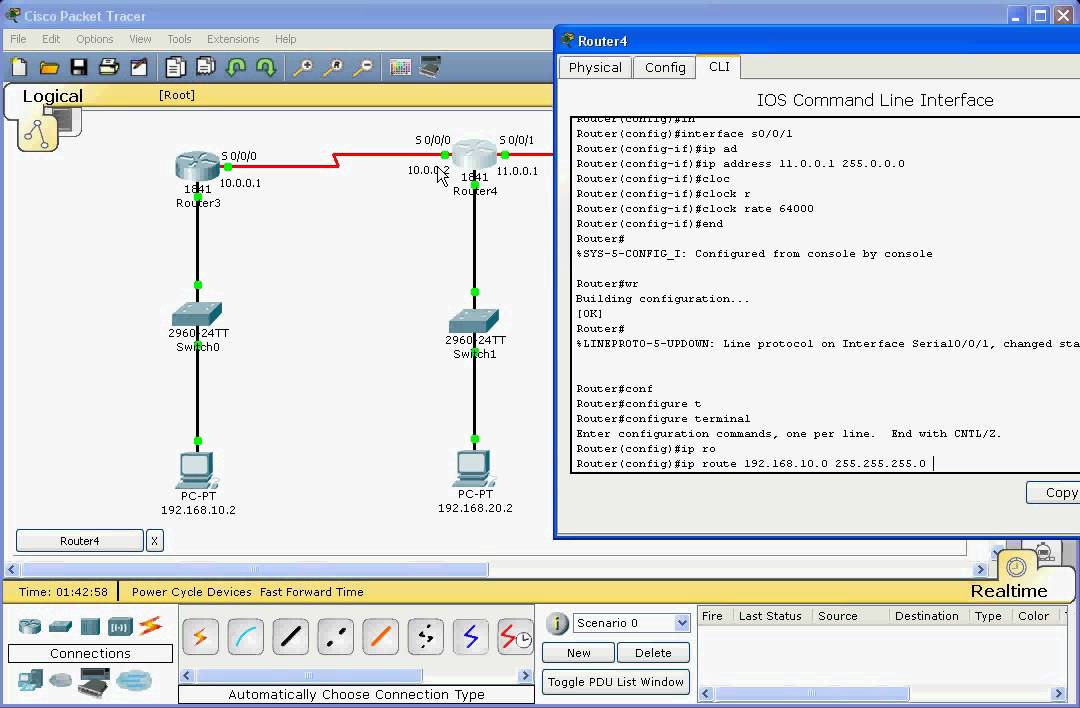Open the Edit menu
1080x708 pixels.
pyautogui.click(x=51, y=39)
